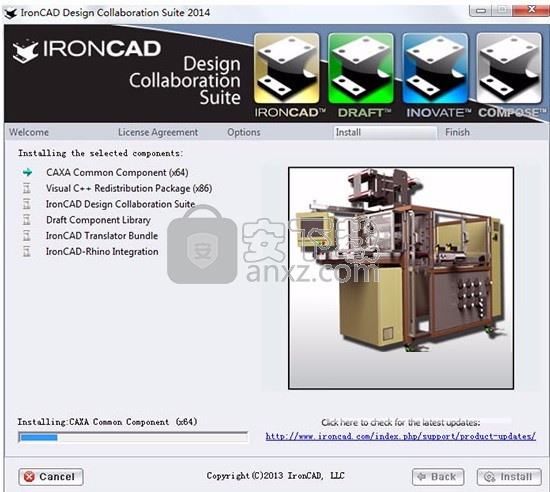
Task: Cancel the installation
Action: coord(51,477)
